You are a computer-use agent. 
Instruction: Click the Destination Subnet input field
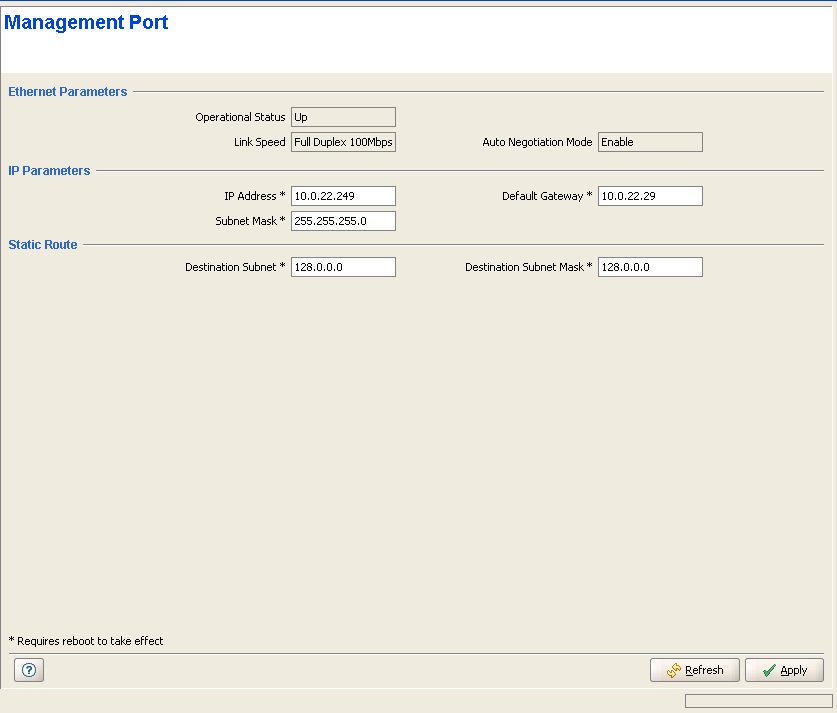[343, 267]
